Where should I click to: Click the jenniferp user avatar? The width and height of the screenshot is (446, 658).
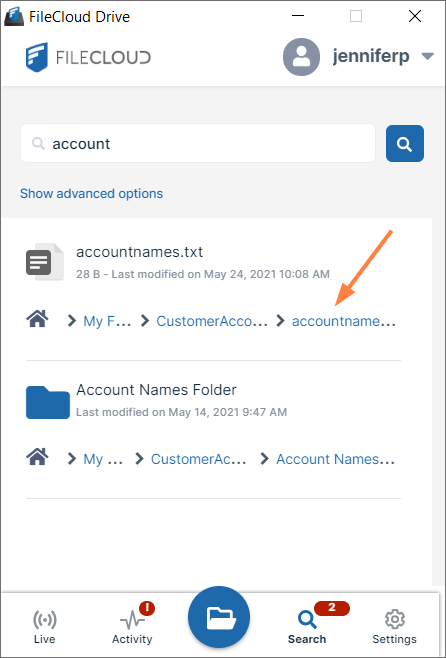tap(301, 57)
